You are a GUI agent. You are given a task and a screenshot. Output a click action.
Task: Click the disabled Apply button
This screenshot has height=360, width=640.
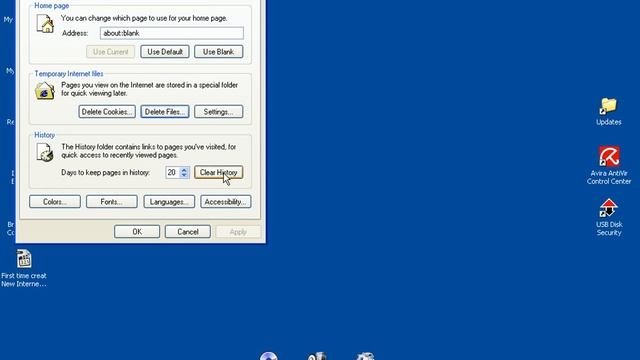coord(238,231)
